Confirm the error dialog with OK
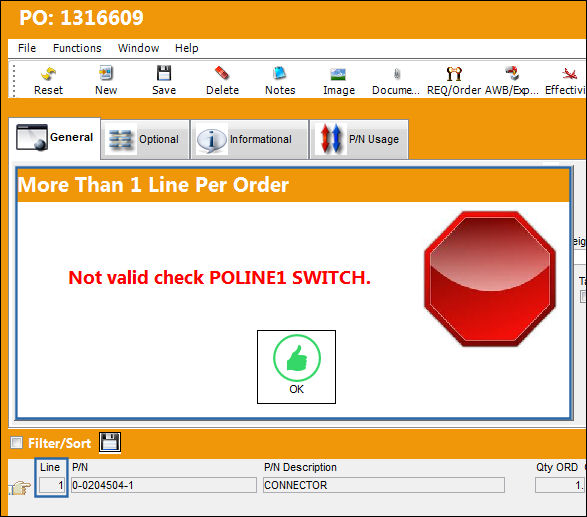 click(296, 367)
